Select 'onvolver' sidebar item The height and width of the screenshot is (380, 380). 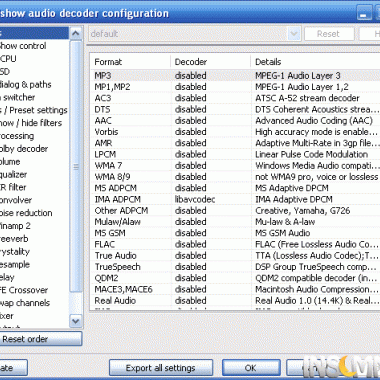pyautogui.click(x=16, y=200)
